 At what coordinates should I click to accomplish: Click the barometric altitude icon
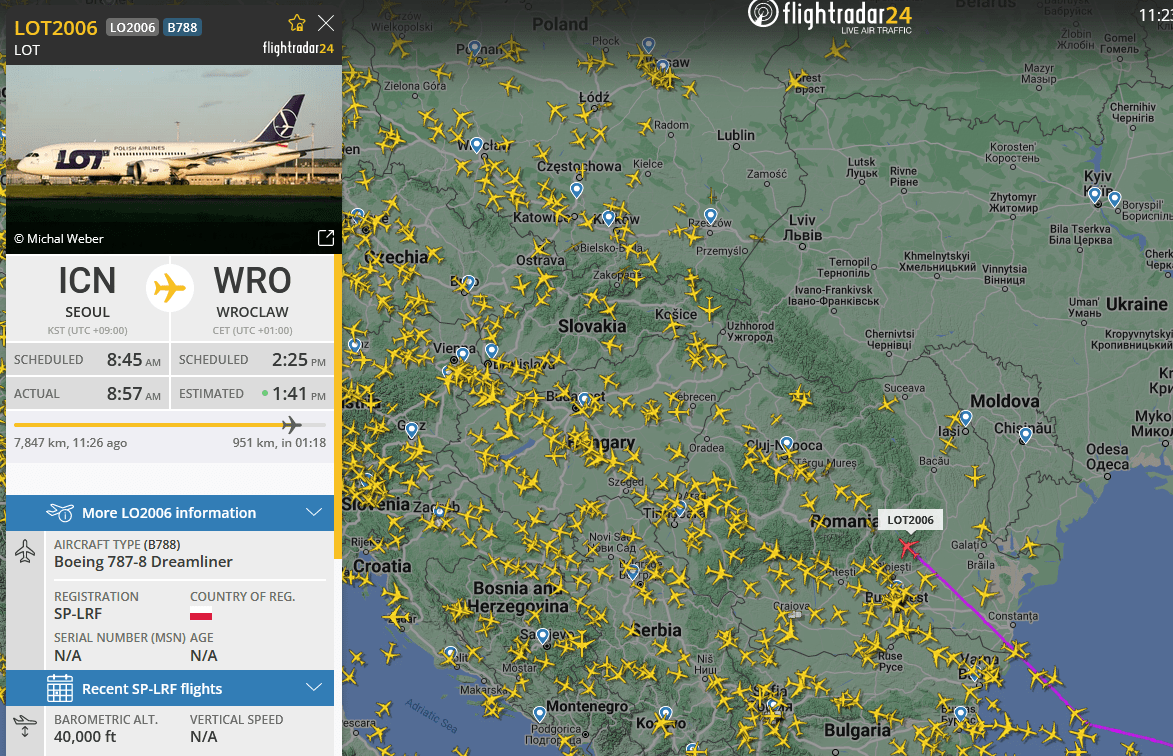25,726
